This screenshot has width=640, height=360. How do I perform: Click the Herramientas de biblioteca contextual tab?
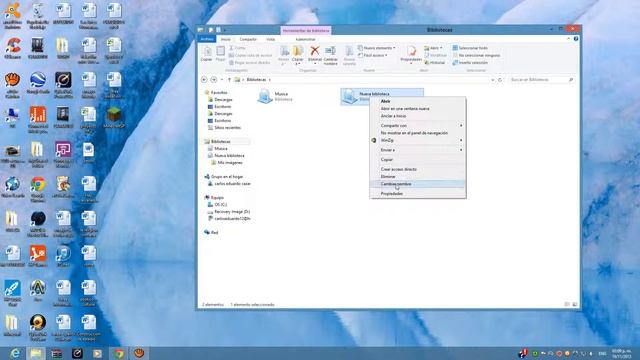(306, 31)
